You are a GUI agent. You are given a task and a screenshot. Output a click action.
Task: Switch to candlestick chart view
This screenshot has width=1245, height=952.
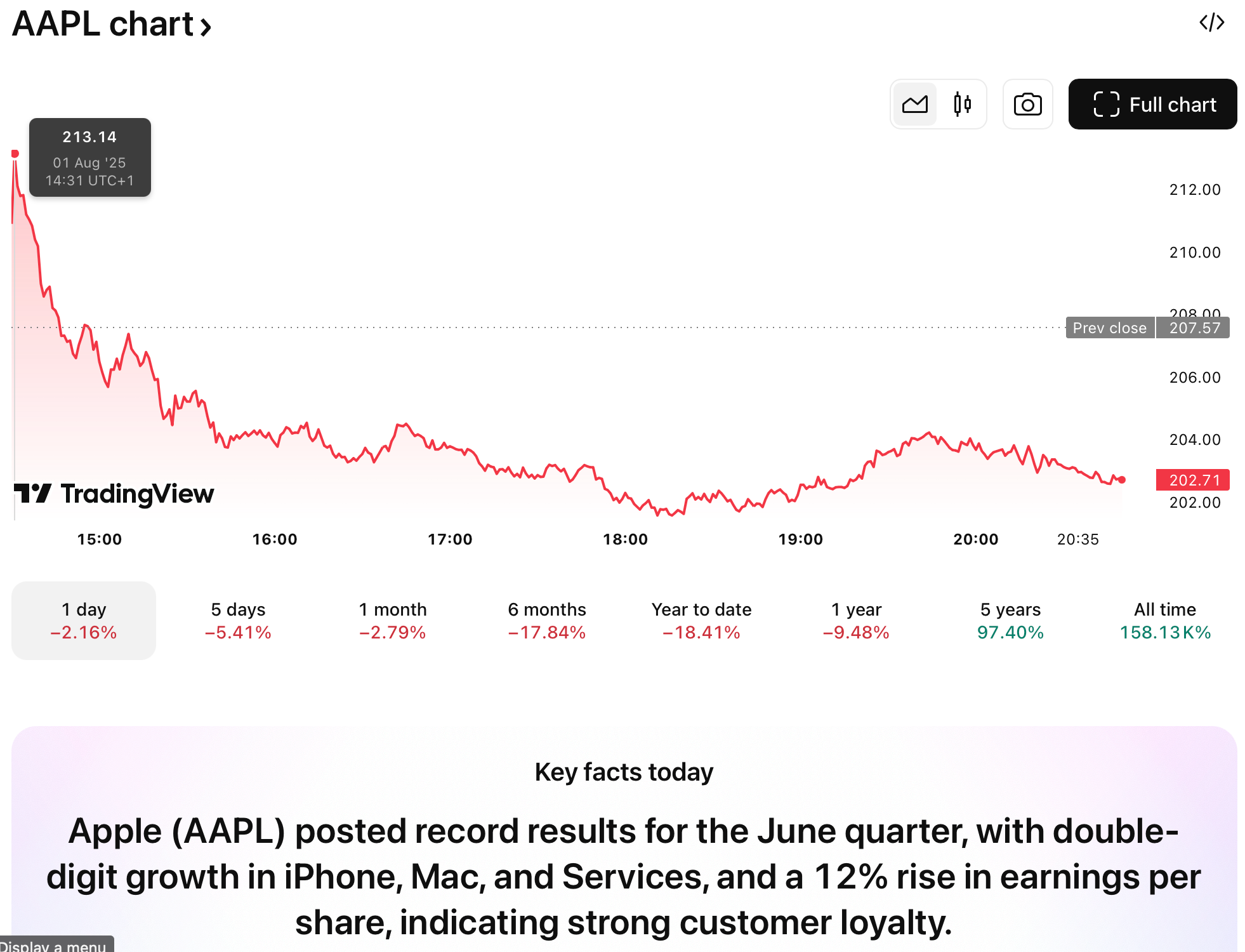click(962, 104)
